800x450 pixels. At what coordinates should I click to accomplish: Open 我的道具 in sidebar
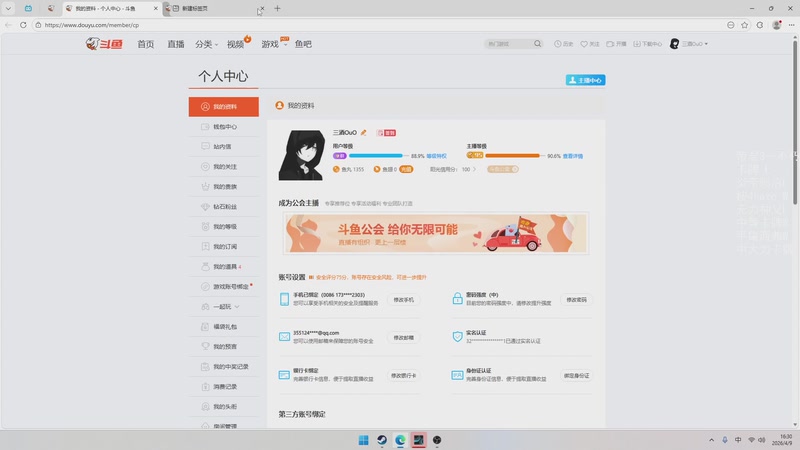[223, 266]
